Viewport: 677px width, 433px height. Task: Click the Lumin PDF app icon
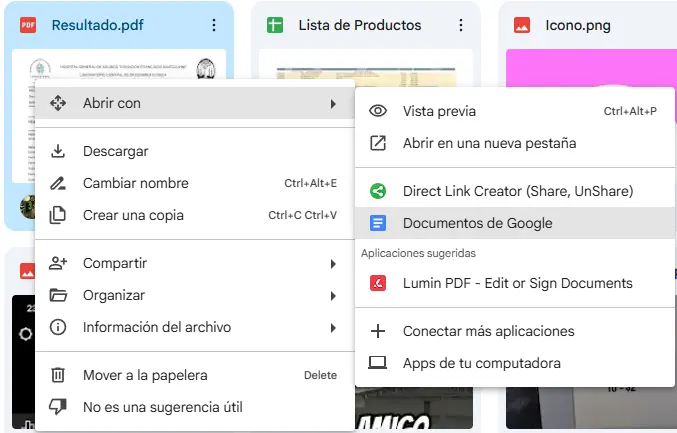point(378,283)
